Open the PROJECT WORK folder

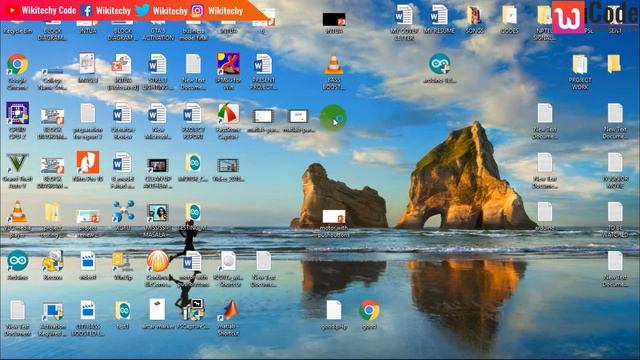click(580, 65)
